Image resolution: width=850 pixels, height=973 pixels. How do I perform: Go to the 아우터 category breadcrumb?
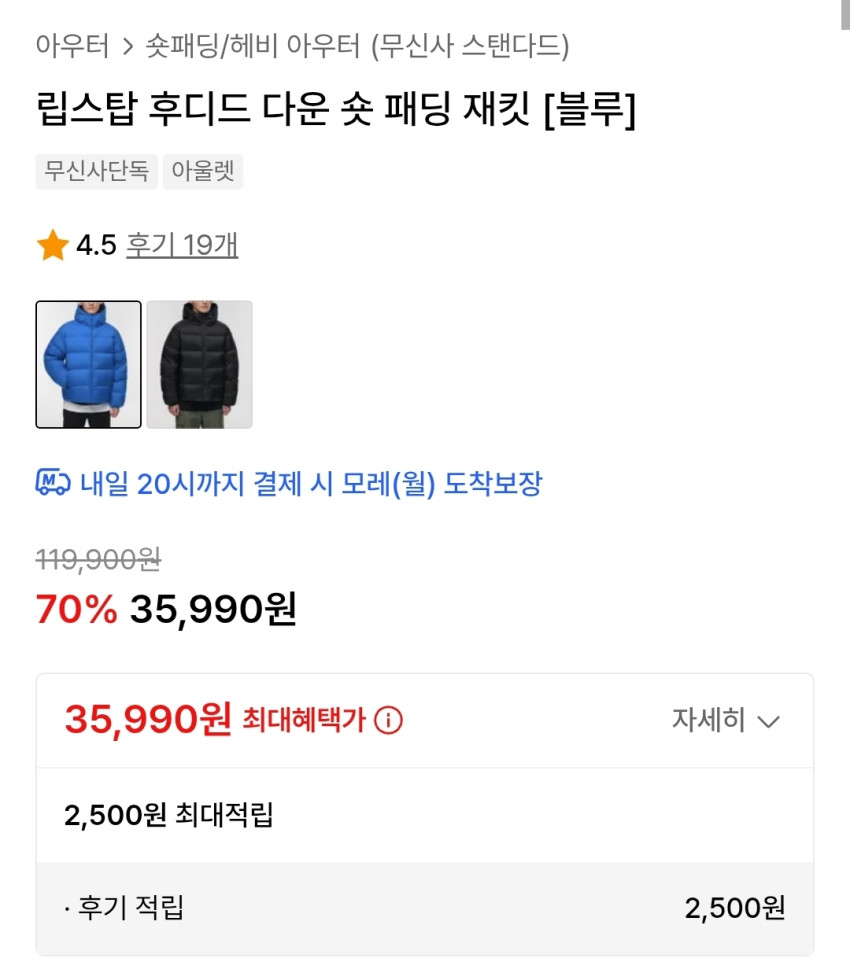tap(72, 46)
